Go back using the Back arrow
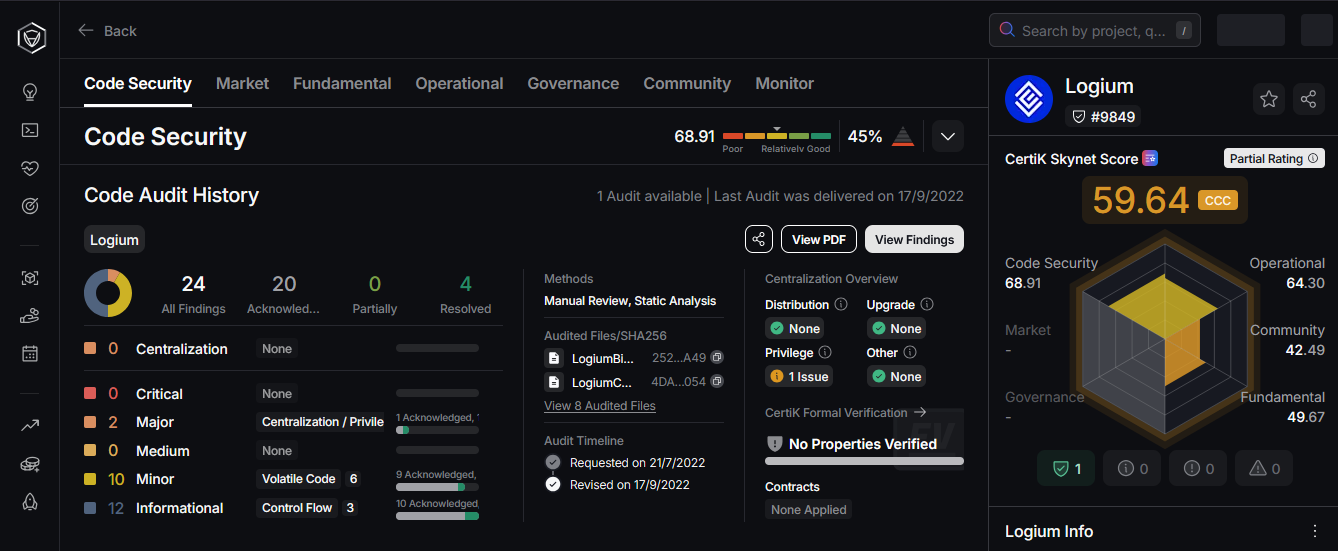Screen dimensions: 1338x551 click(x=107, y=31)
